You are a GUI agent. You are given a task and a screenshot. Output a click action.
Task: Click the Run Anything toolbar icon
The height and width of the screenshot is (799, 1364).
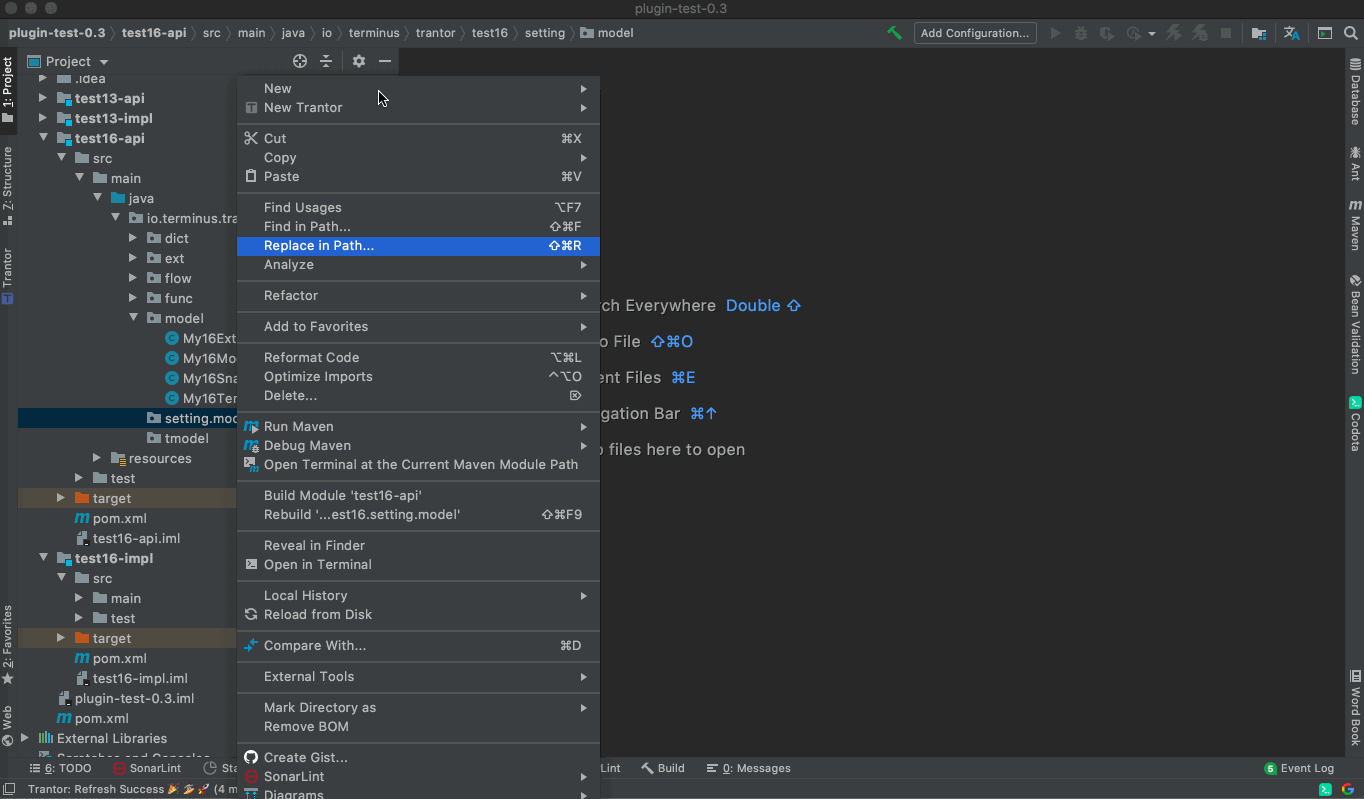pyautogui.click(x=1325, y=33)
